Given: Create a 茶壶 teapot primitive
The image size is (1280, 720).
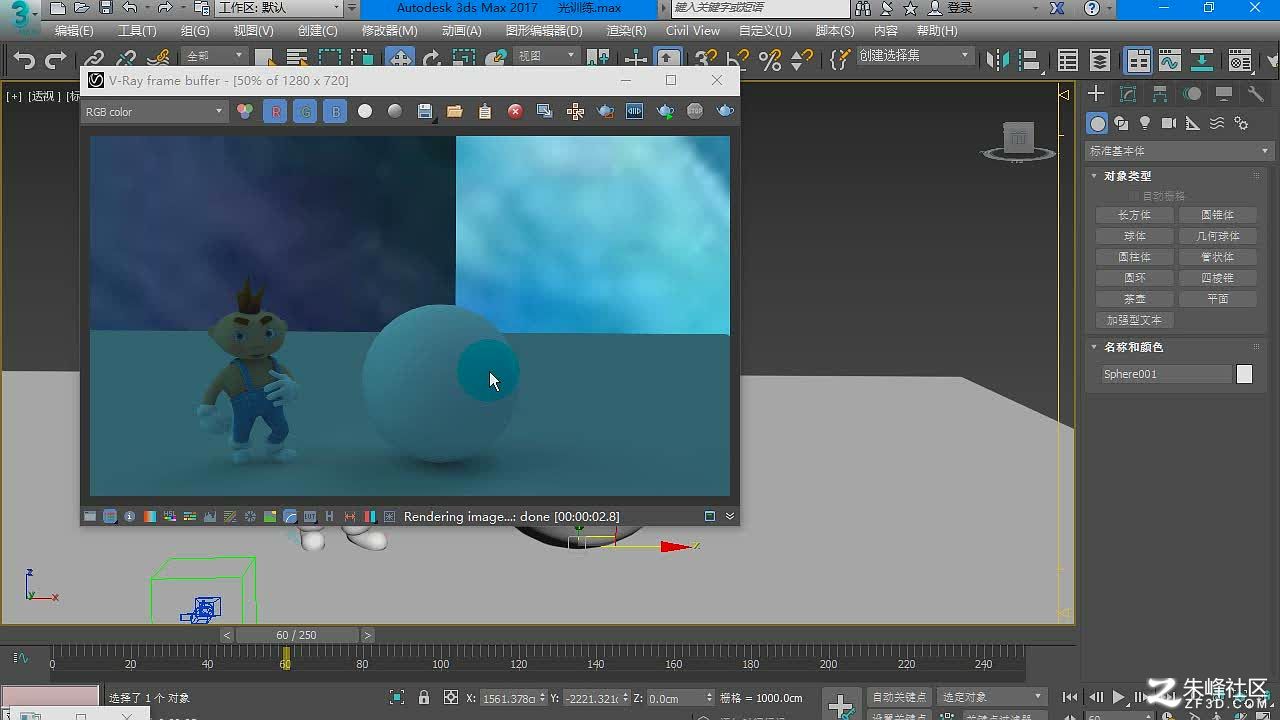Looking at the screenshot, I should [x=1134, y=299].
